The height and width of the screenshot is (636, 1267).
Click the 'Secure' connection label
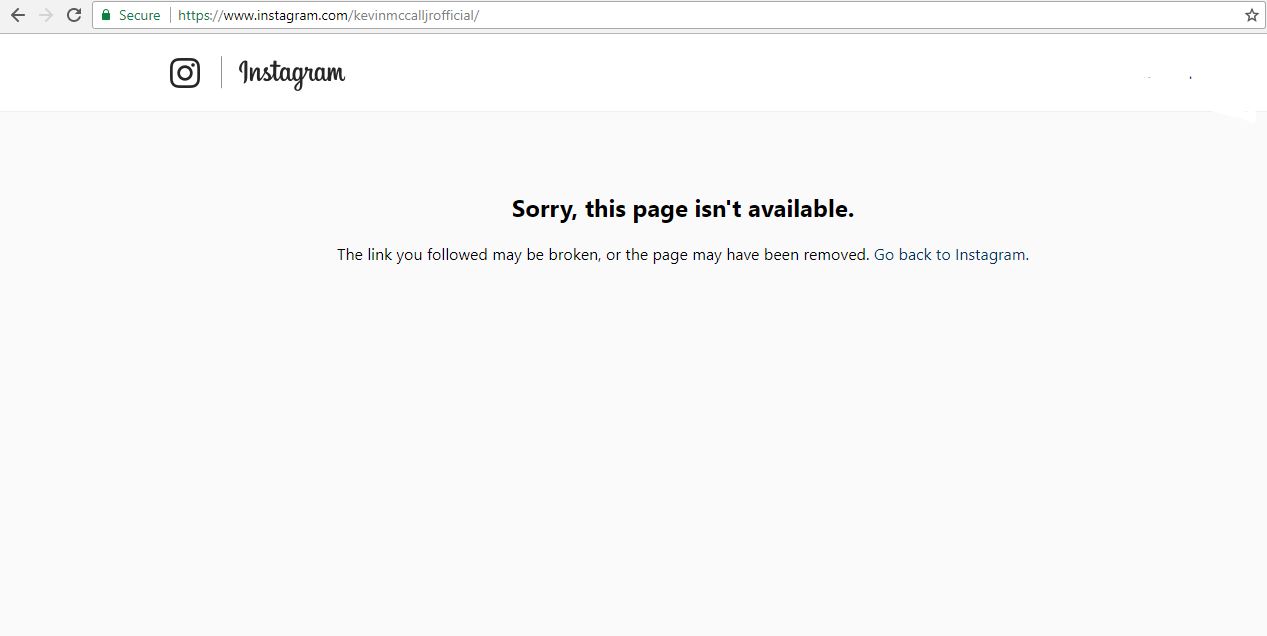coord(139,15)
